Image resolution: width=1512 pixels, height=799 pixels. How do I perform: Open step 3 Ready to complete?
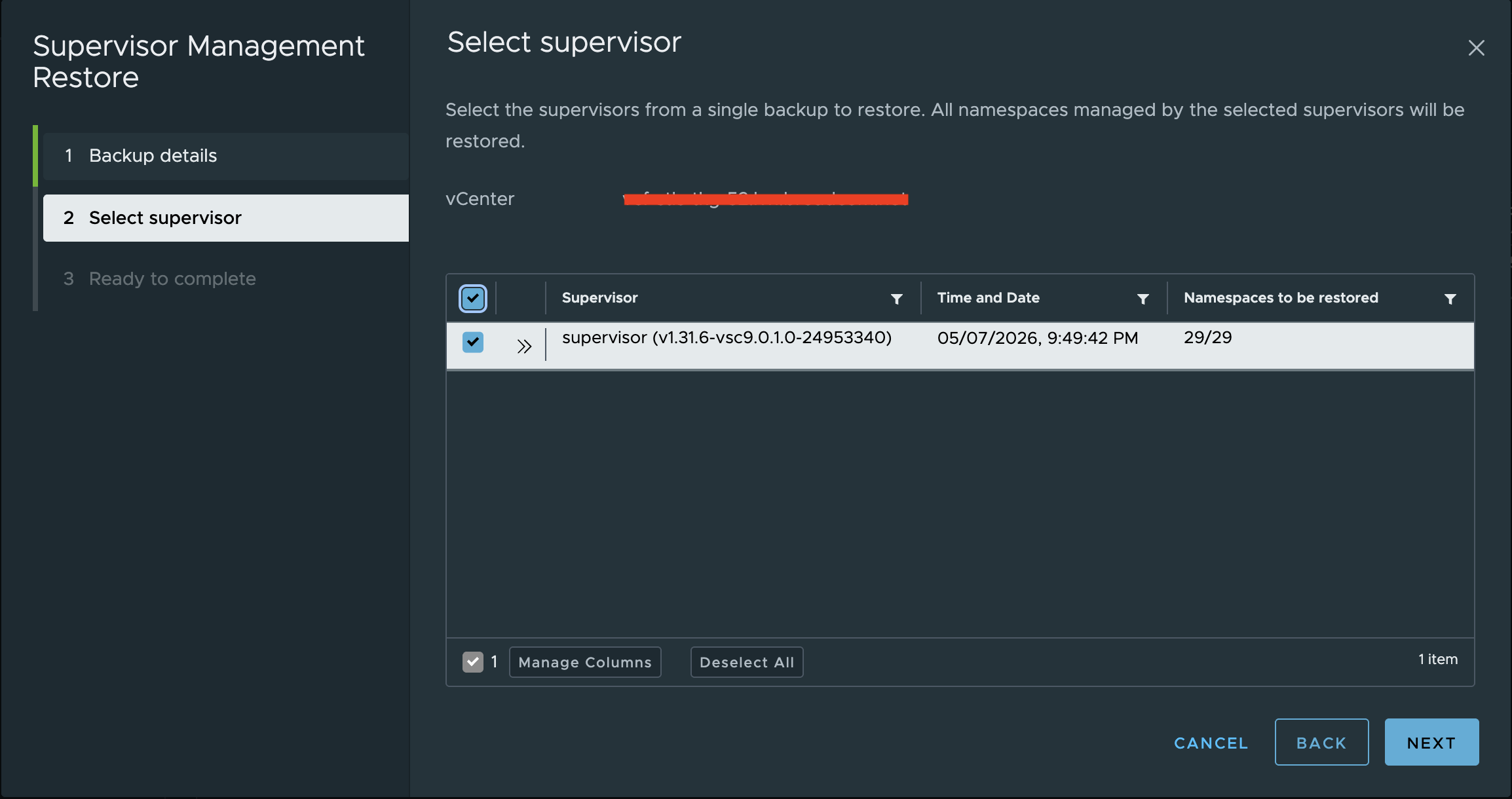coord(226,279)
